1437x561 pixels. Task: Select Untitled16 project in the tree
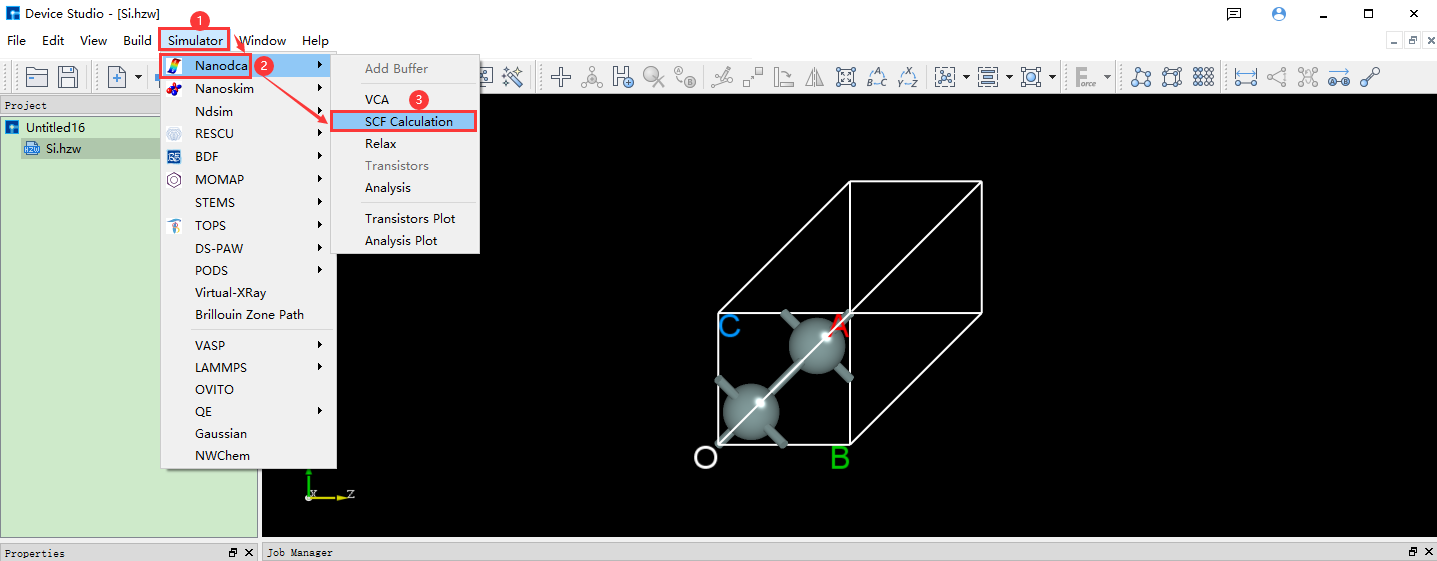(x=55, y=127)
